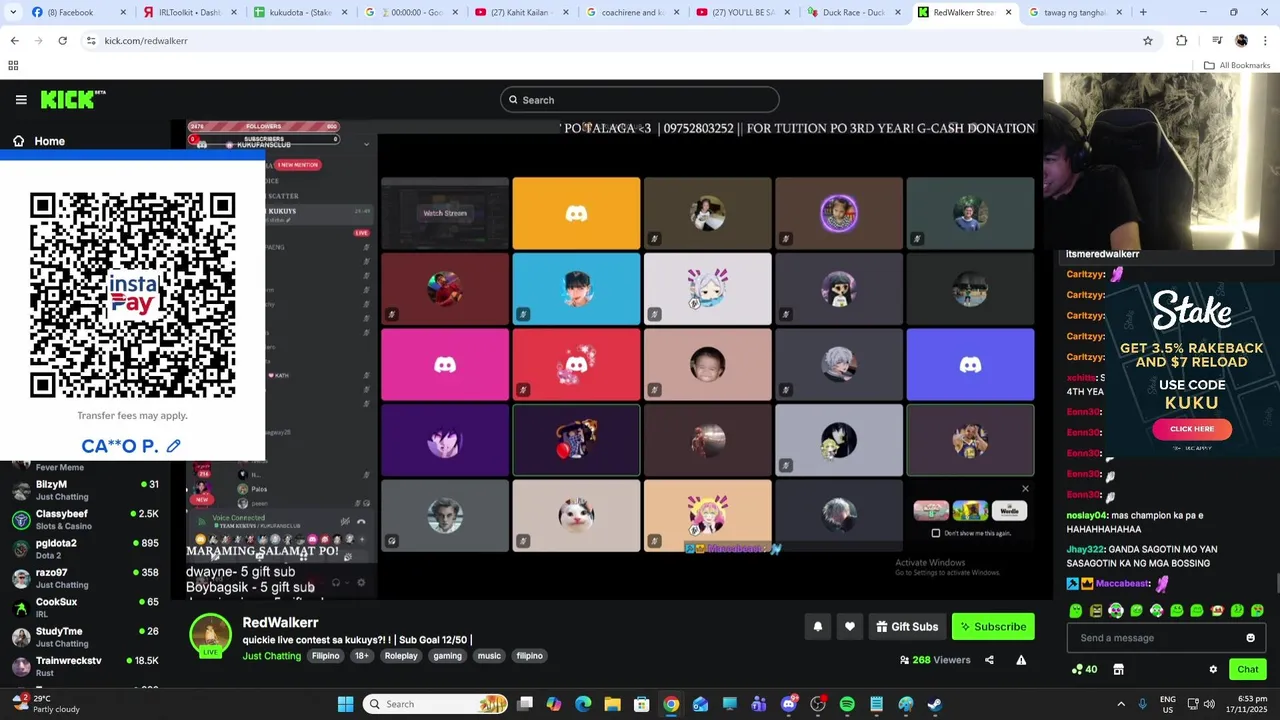
Task: Click the Gift Subs button
Action: 907,627
